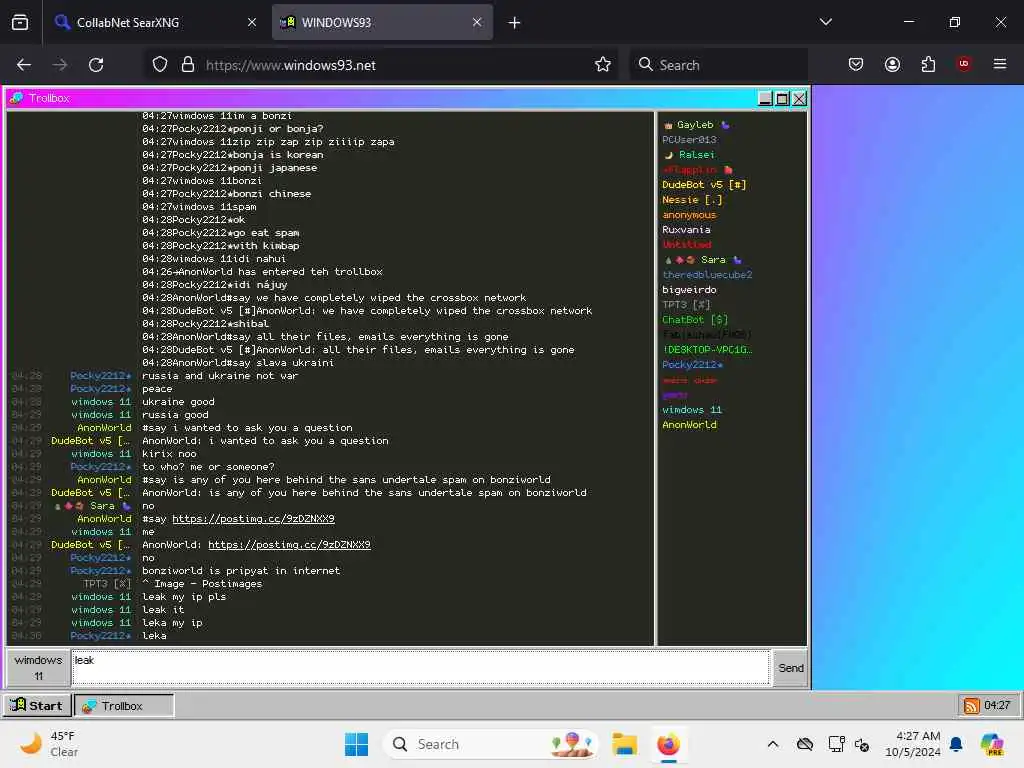Open the extensions puzzle icon
1024x768 pixels.
(928, 64)
